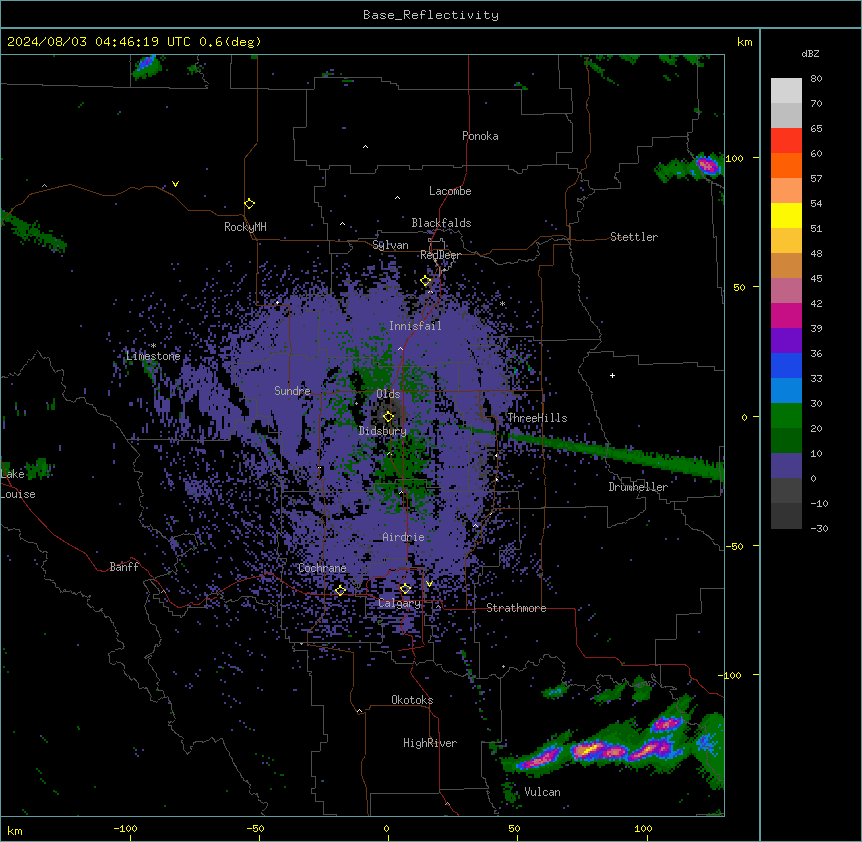Click the Airdrie city label
Screen dimensions: 862x842
coord(404,537)
